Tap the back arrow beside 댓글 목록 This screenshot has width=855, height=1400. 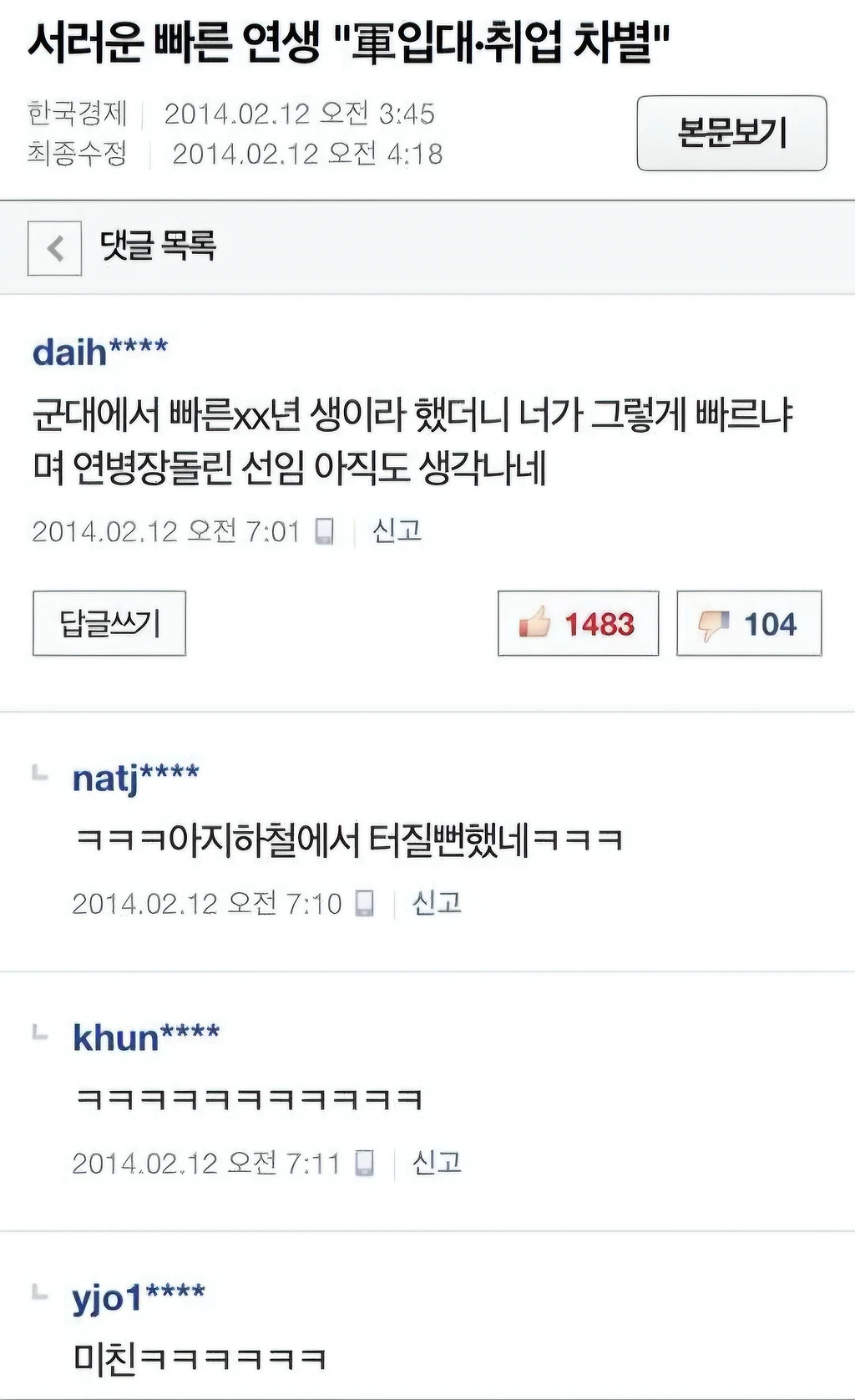point(54,248)
